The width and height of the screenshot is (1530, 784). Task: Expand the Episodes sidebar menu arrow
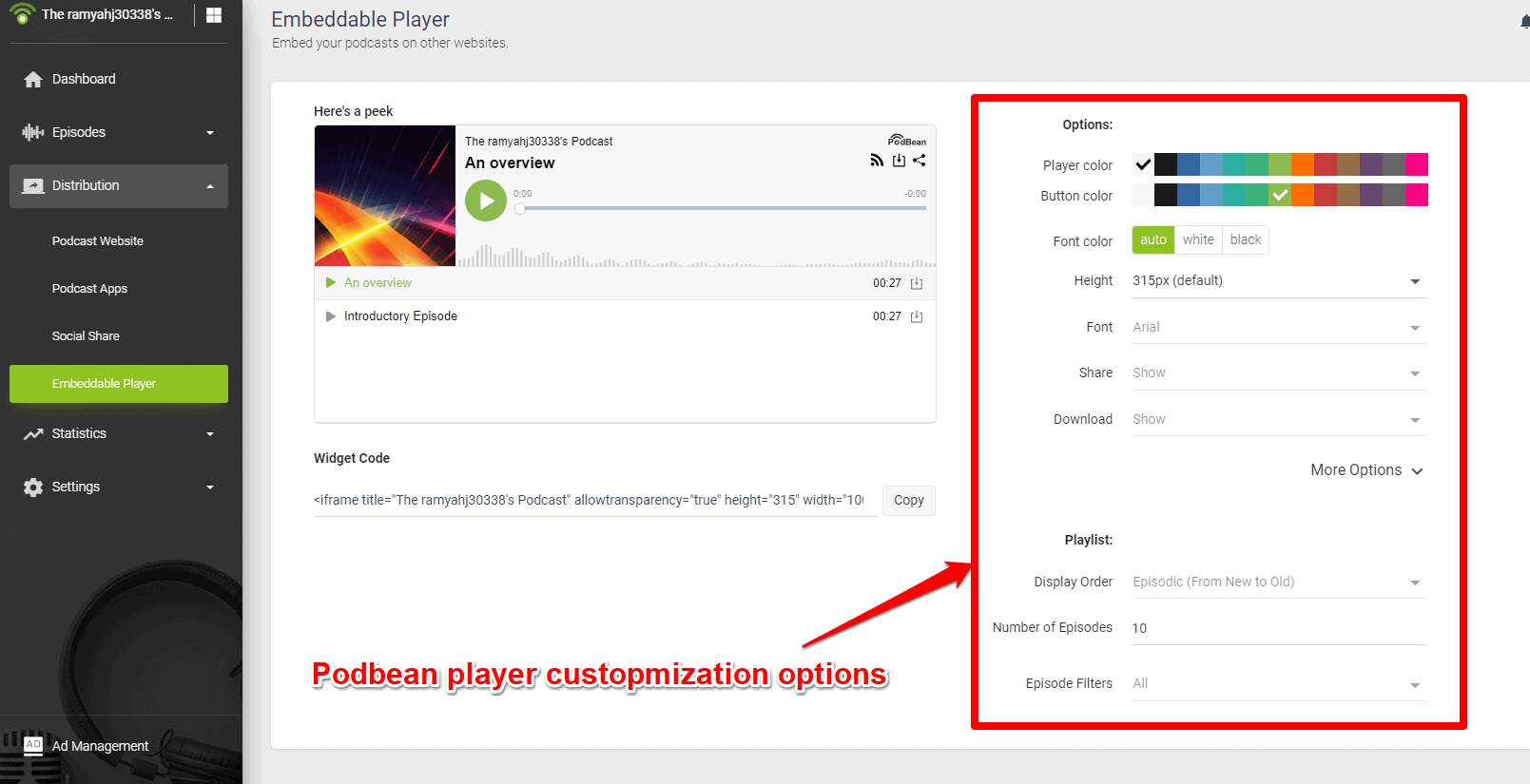click(210, 133)
